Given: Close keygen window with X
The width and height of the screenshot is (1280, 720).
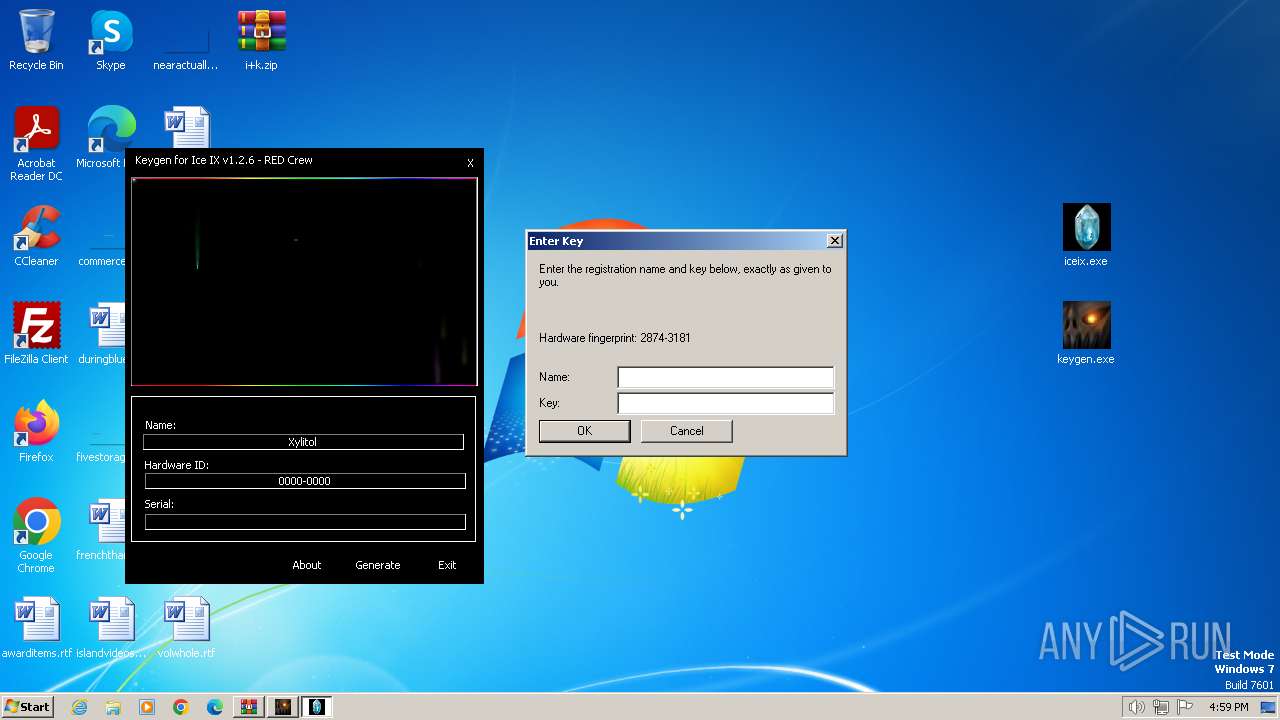Looking at the screenshot, I should [x=470, y=163].
